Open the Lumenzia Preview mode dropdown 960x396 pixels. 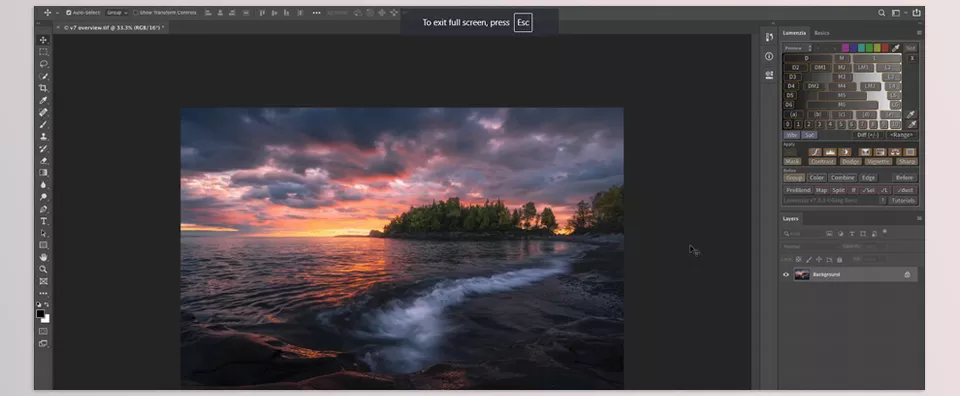tap(797, 48)
